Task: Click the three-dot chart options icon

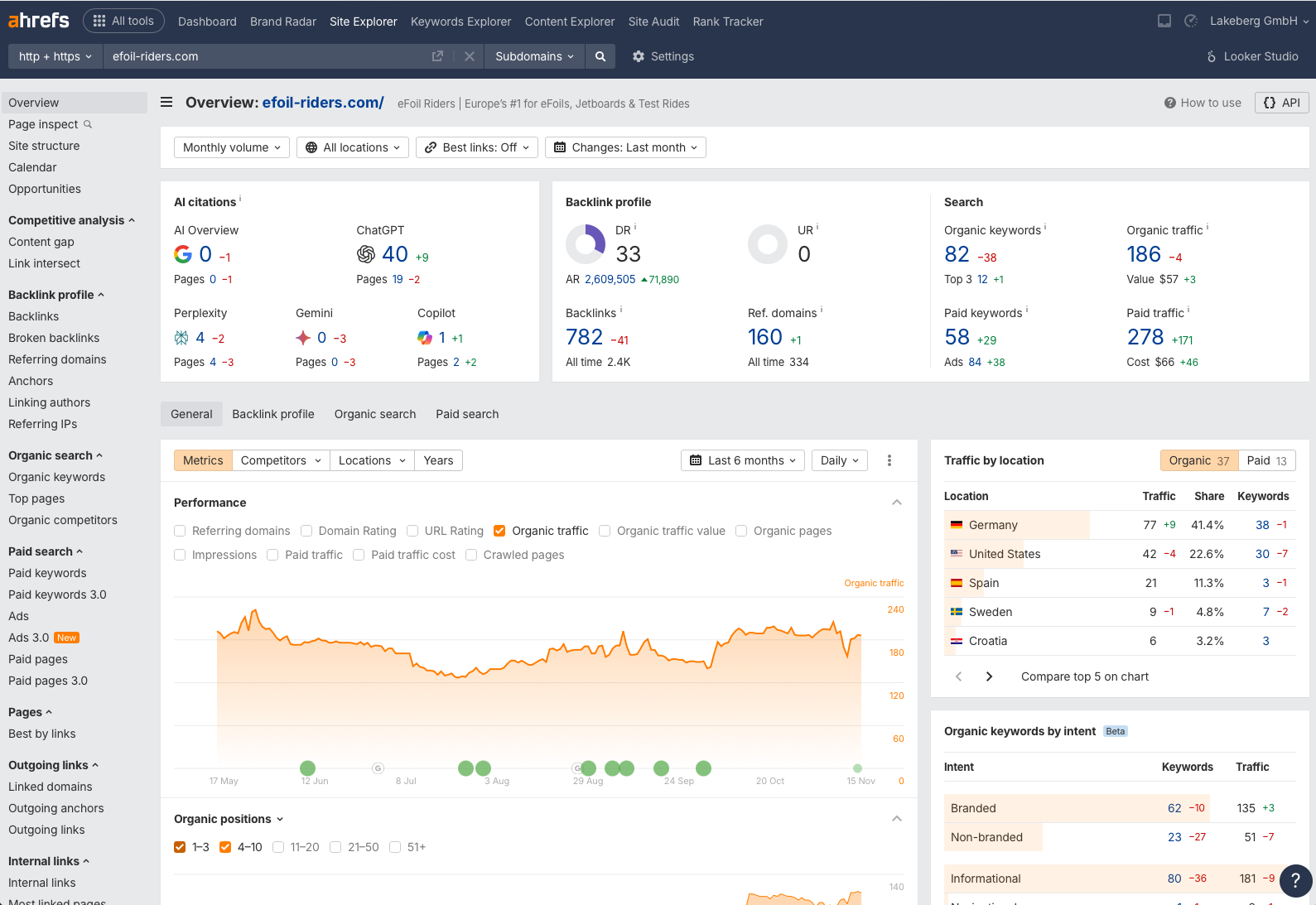Action: 889,460
